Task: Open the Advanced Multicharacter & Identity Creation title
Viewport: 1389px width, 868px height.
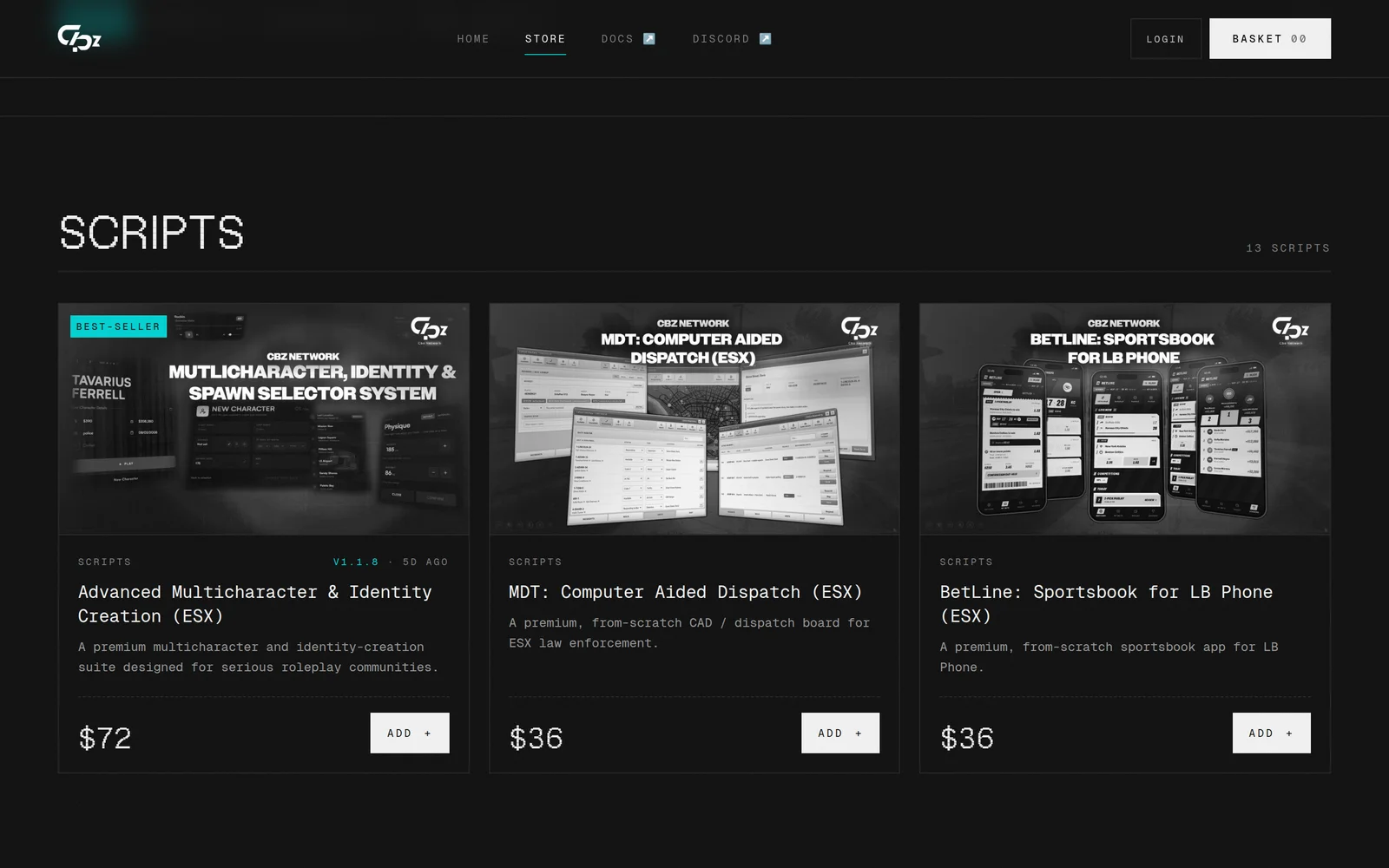Action: pos(255,604)
